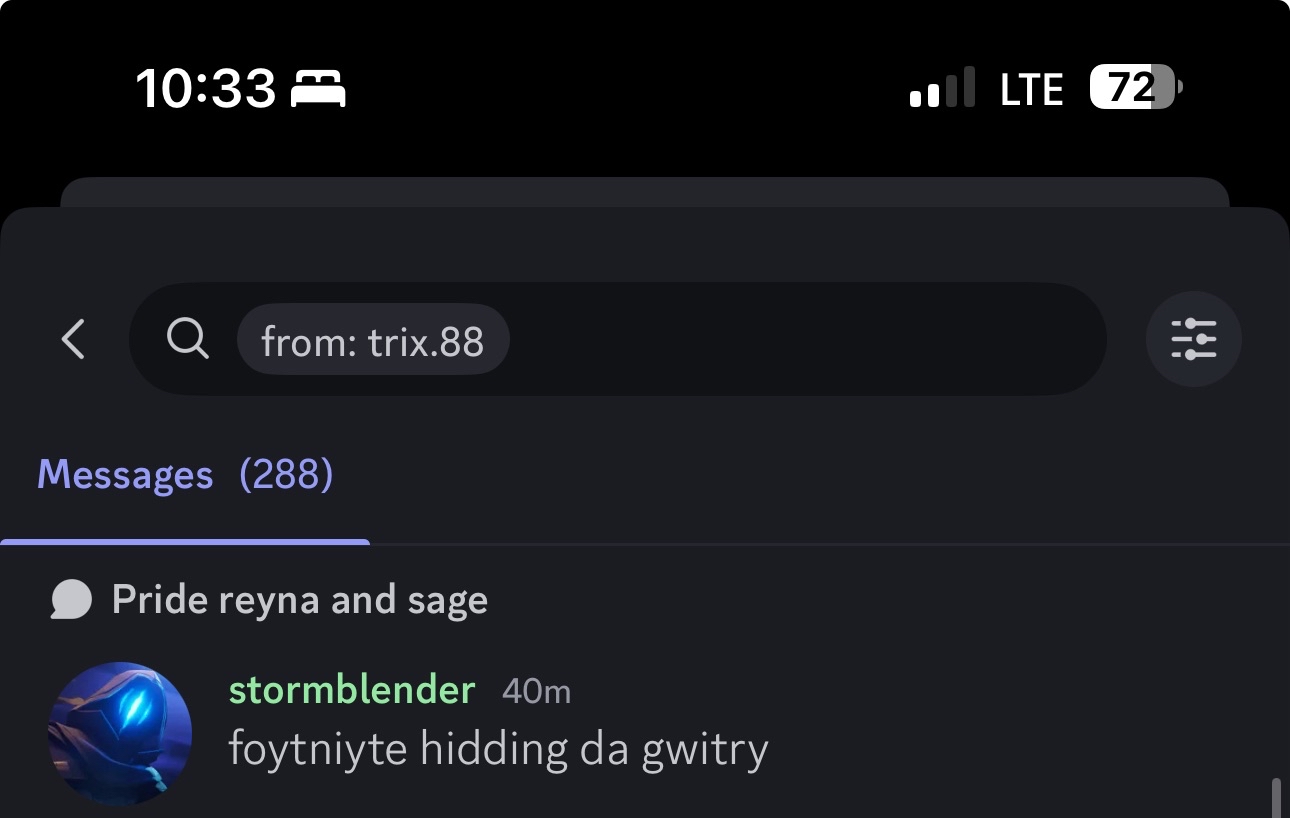Viewport: 1290px width, 818px height.
Task: Open the "Pride reyna and sage" thread
Action: click(300, 600)
